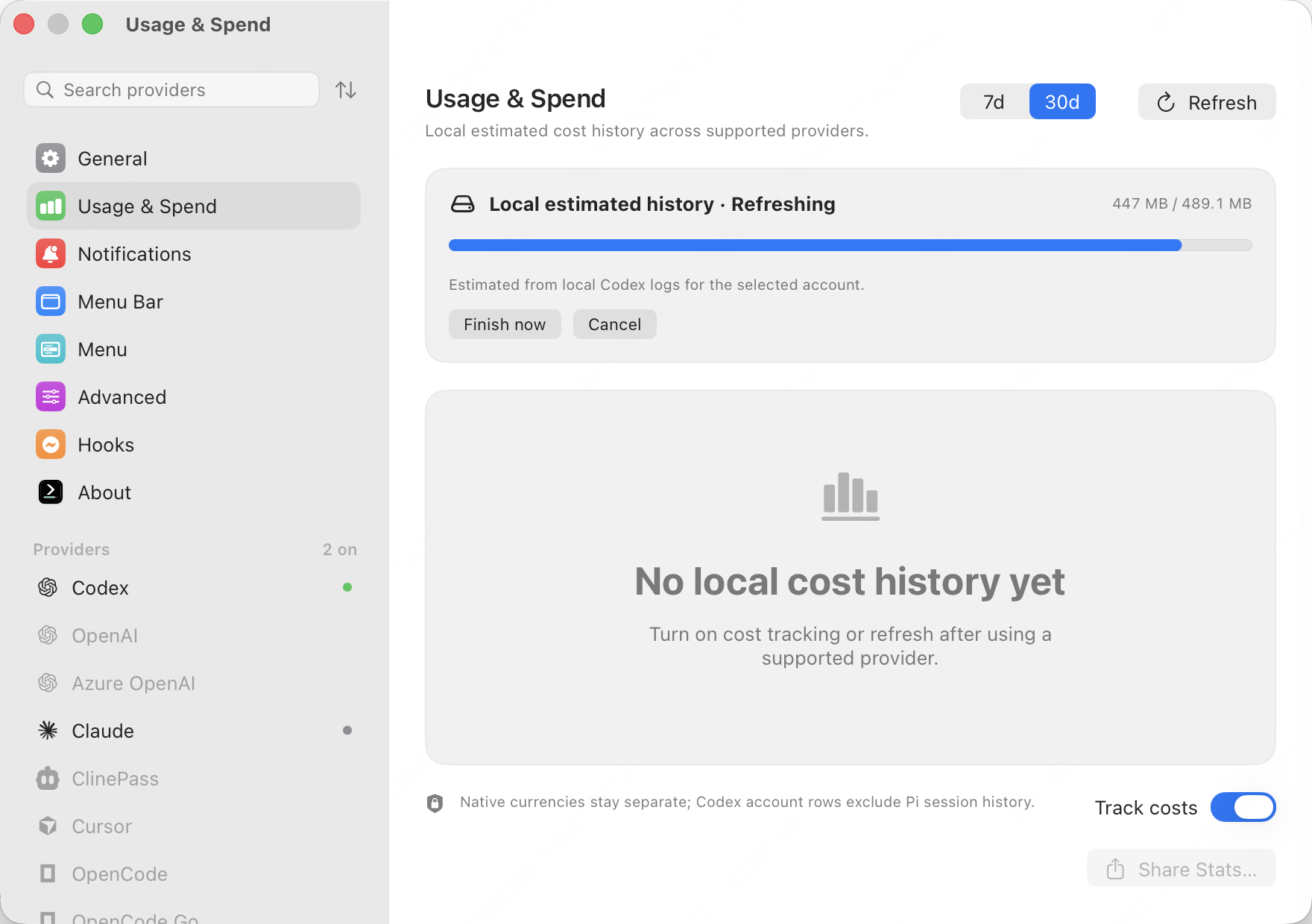Switch to the 7d range
The width and height of the screenshot is (1312, 924).
click(994, 101)
